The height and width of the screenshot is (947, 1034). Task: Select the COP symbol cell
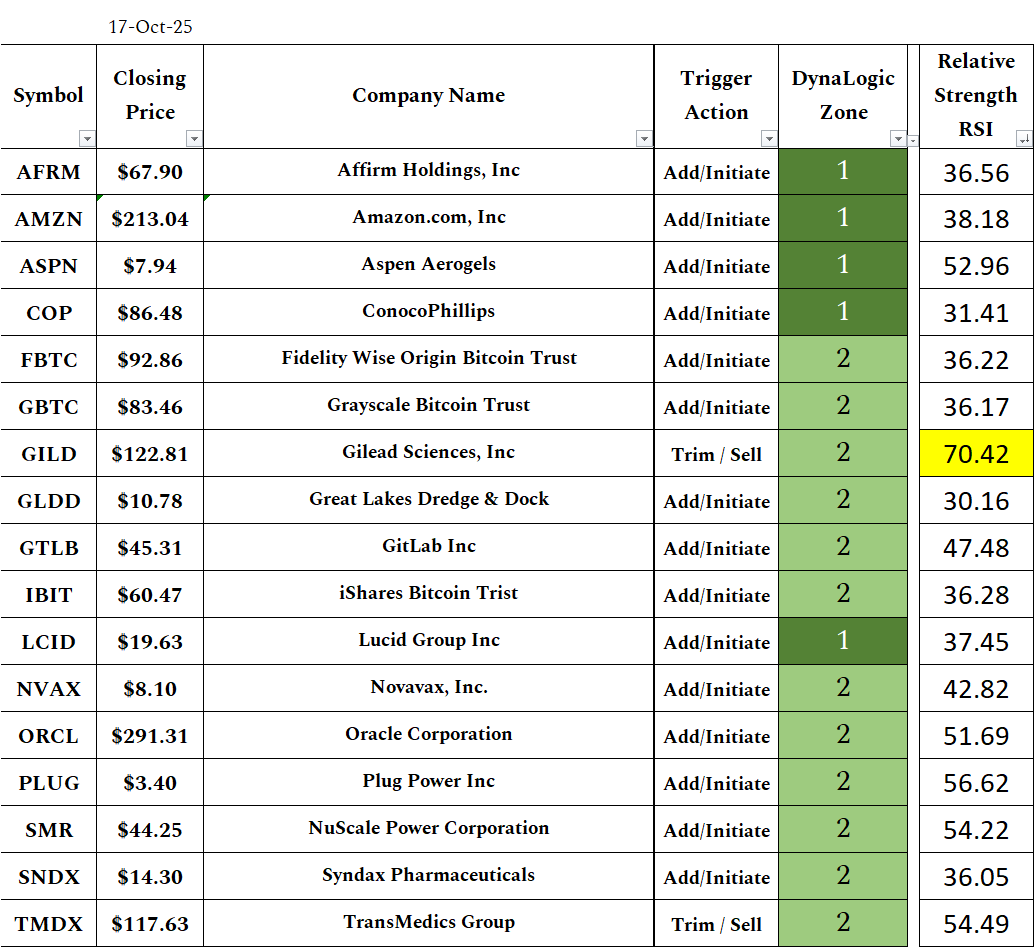point(49,312)
